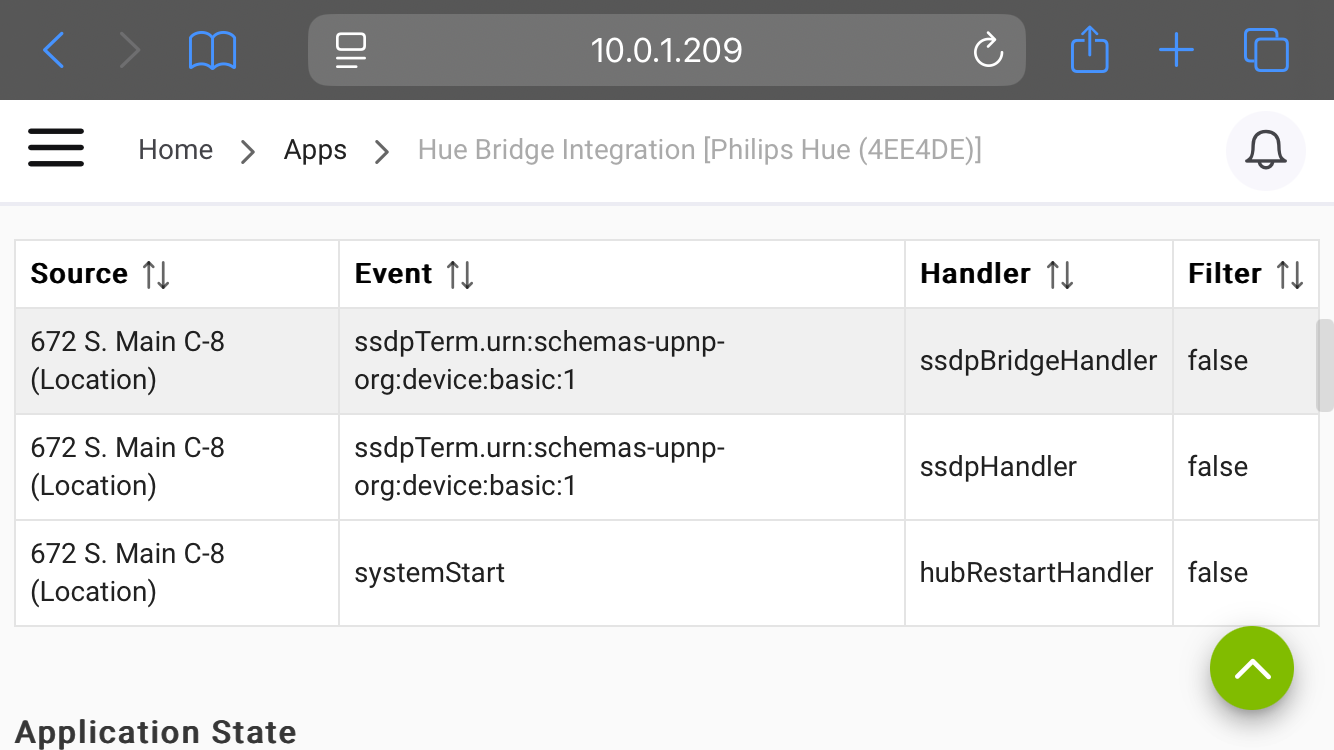This screenshot has width=1334, height=750.
Task: Navigate to Home breadcrumb
Action: point(176,150)
